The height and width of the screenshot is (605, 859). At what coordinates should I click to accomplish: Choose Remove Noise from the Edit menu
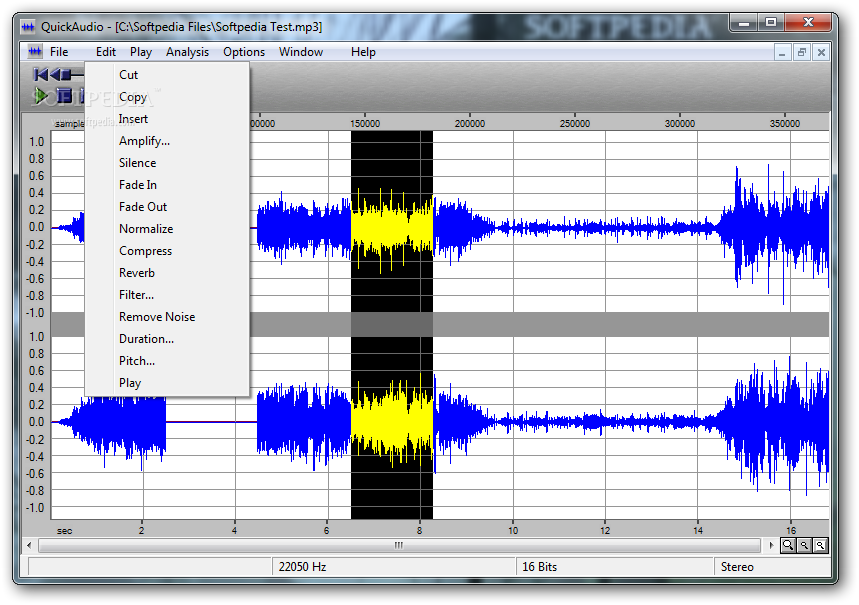167,317
